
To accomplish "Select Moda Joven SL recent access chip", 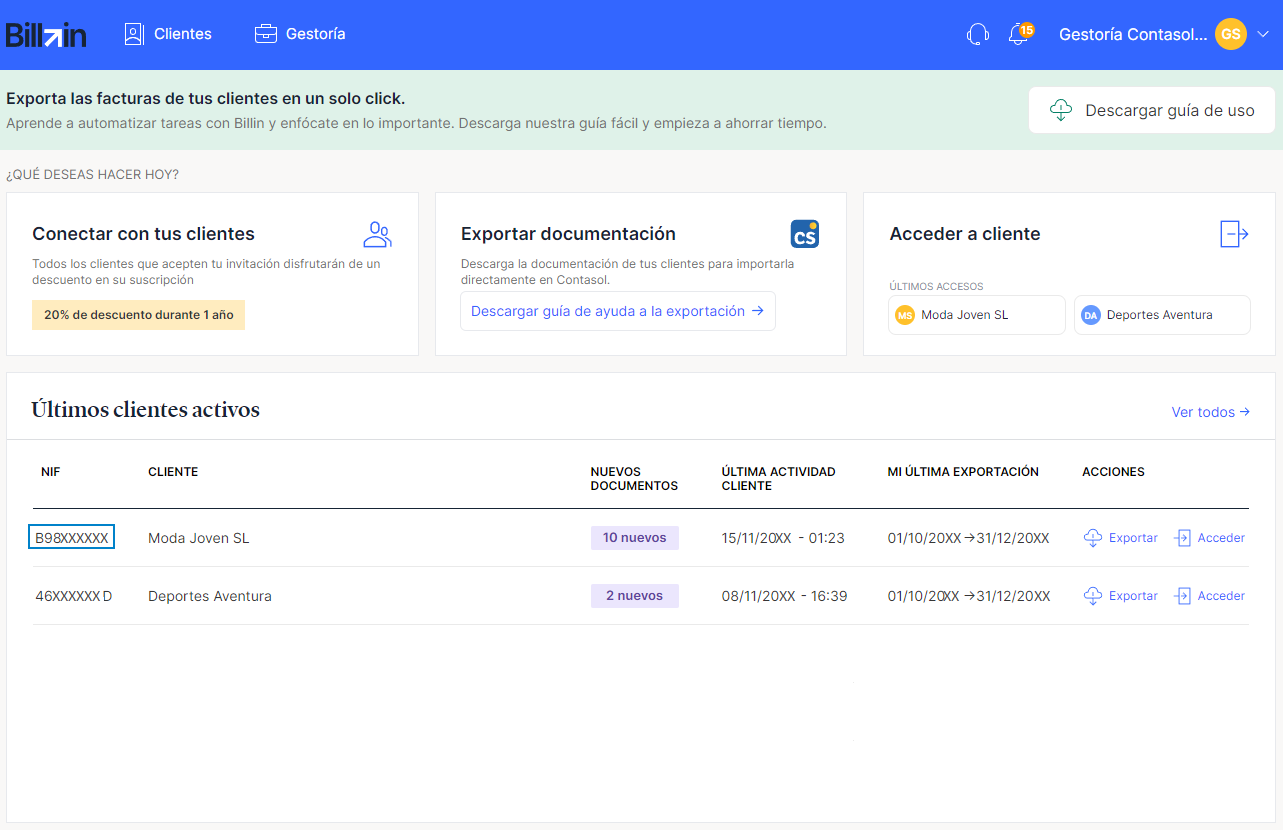I will [x=977, y=315].
